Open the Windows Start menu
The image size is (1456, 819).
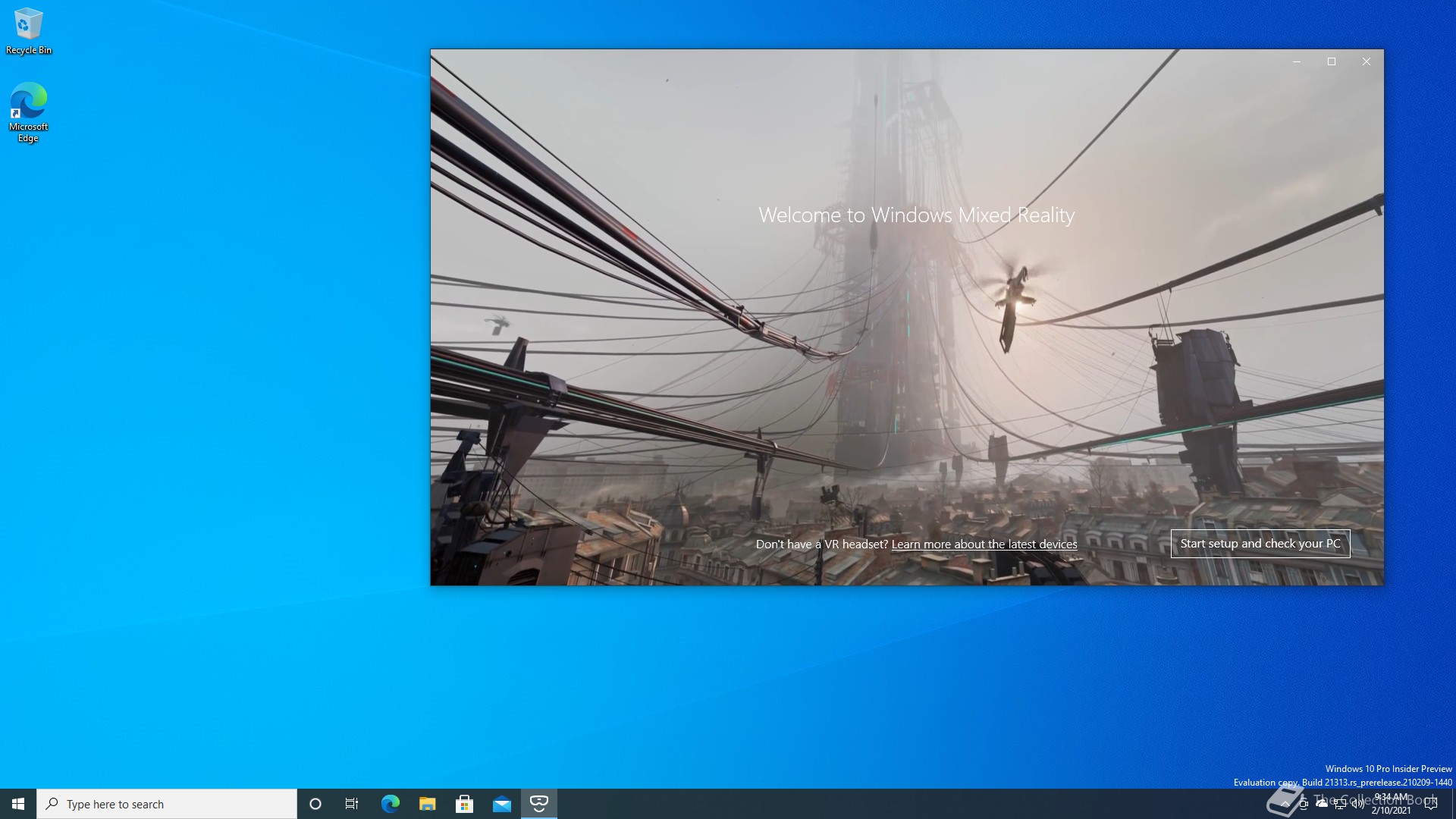tap(18, 804)
